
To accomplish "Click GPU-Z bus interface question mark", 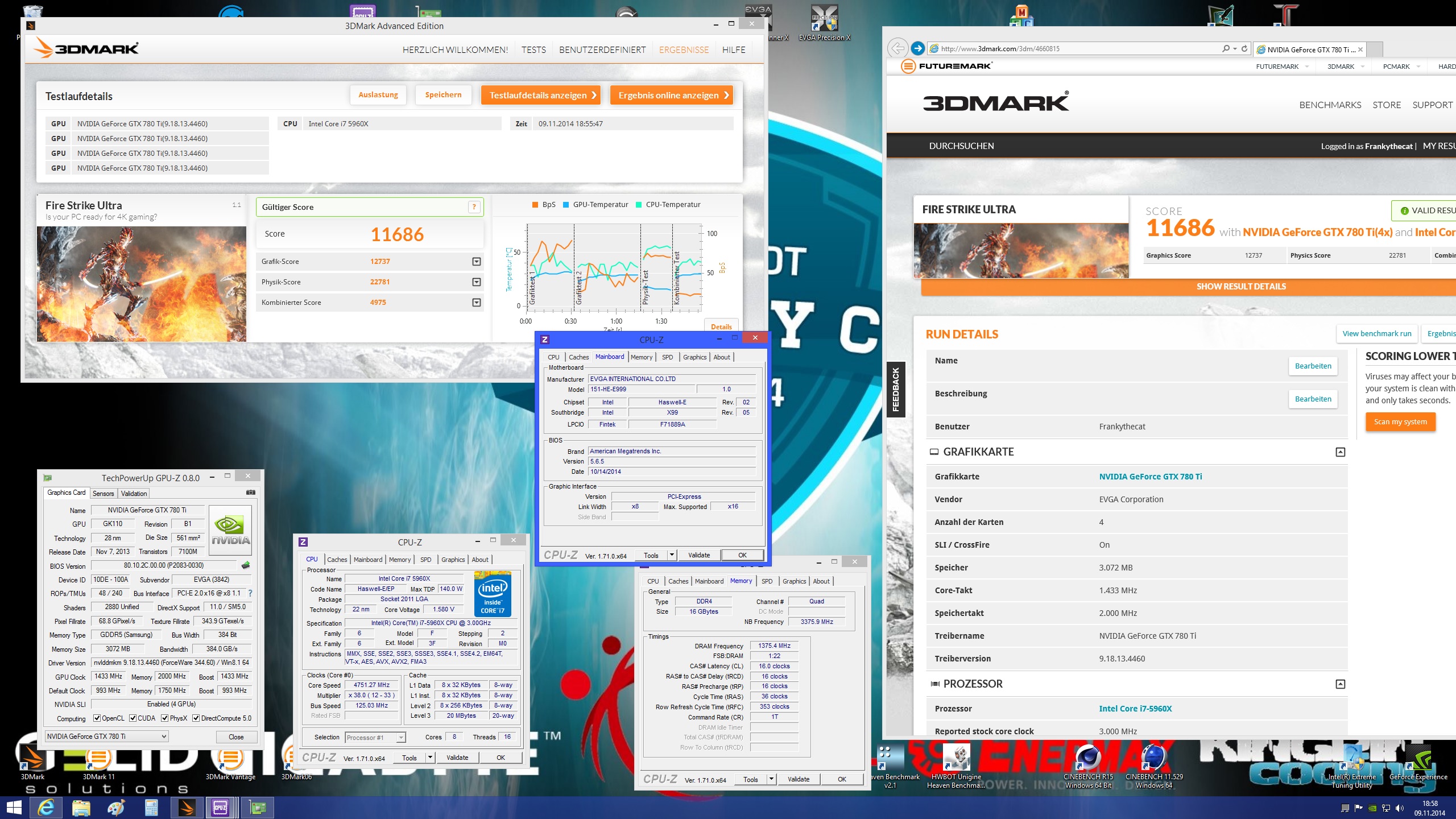I will click(250, 593).
